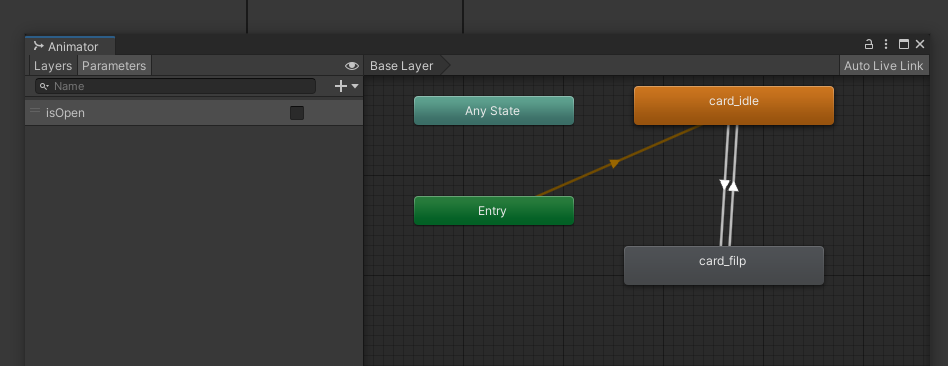Open the Animator window three-dot menu
948x366 pixels.
pos(886,44)
